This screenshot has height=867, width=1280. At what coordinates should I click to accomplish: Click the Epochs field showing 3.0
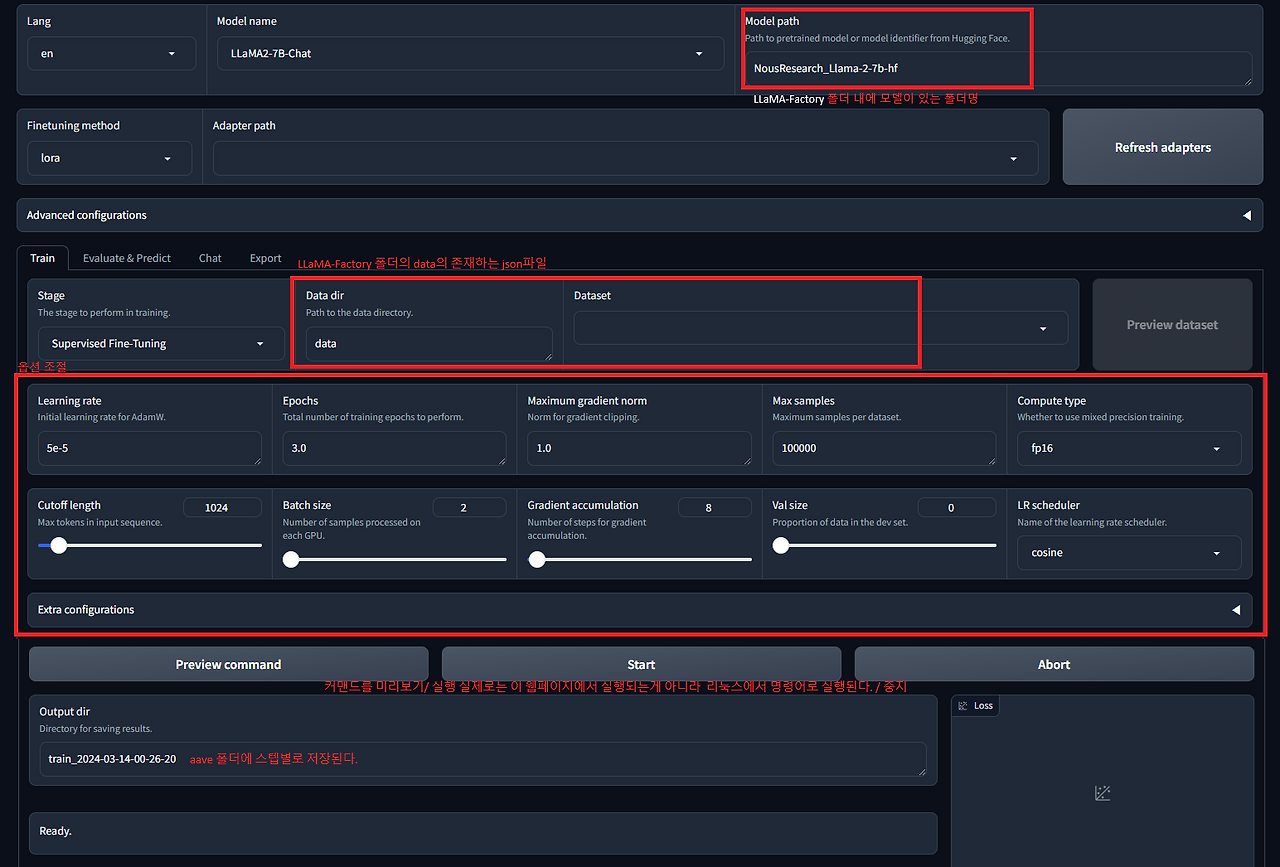(x=394, y=448)
